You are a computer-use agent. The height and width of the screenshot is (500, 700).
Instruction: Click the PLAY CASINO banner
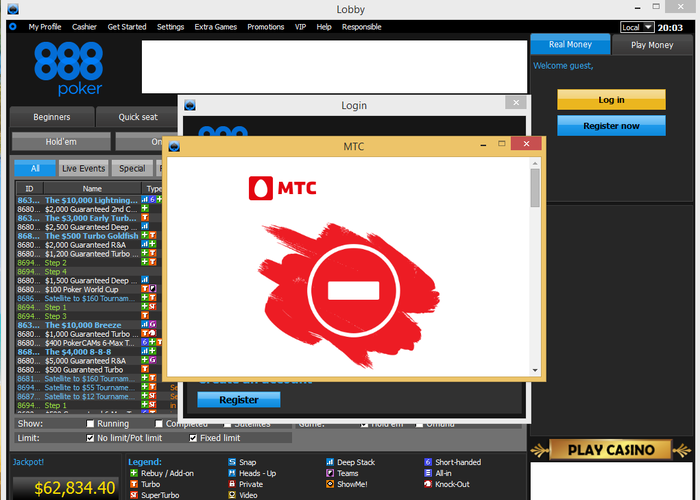point(611,450)
